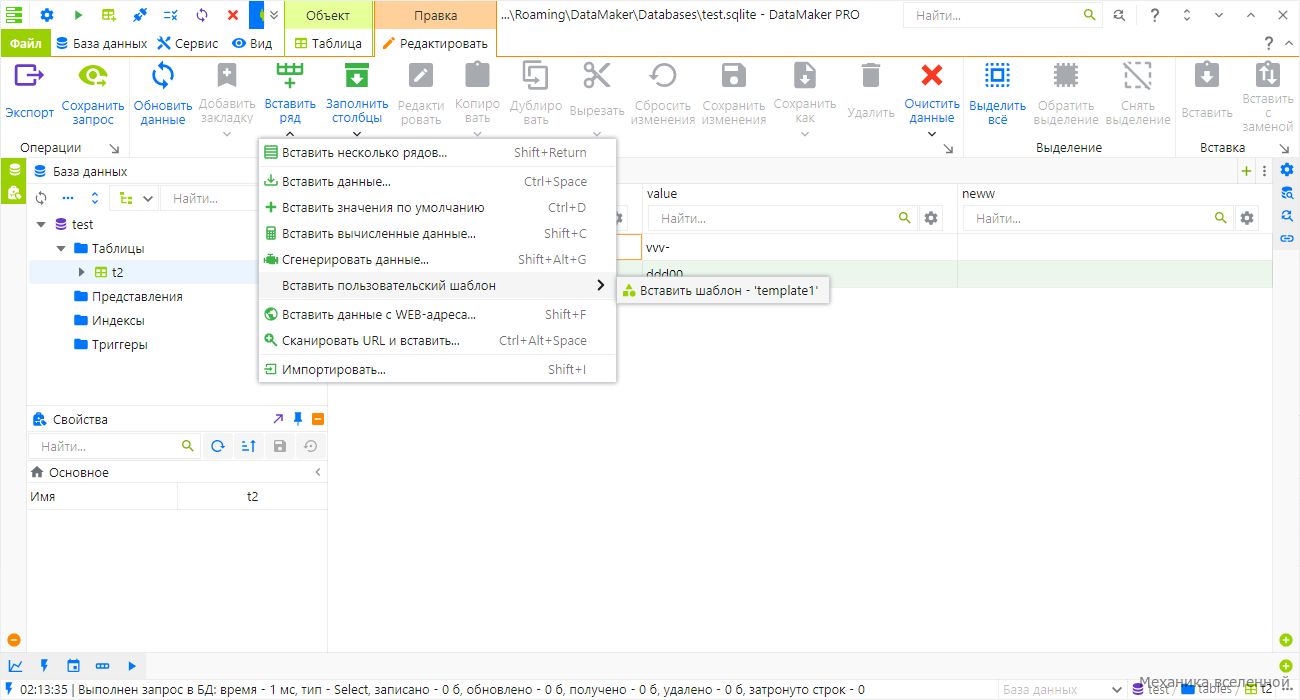The image size is (1300, 700).
Task: Click the red X icon in the quick toolbar
Action: [x=233, y=15]
